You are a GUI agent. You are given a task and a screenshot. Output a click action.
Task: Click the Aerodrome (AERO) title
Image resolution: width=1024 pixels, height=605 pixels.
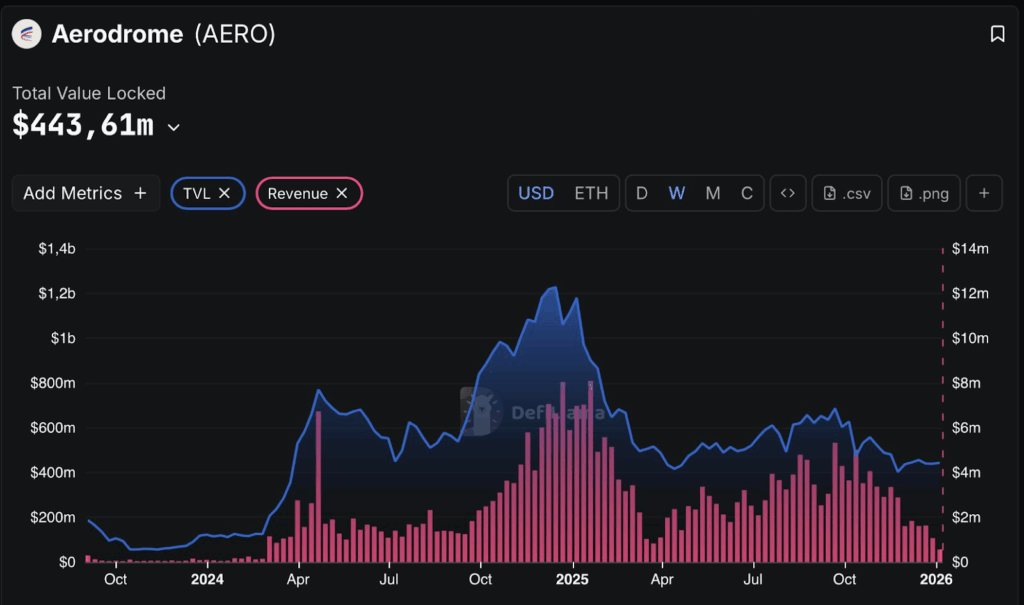click(x=163, y=34)
